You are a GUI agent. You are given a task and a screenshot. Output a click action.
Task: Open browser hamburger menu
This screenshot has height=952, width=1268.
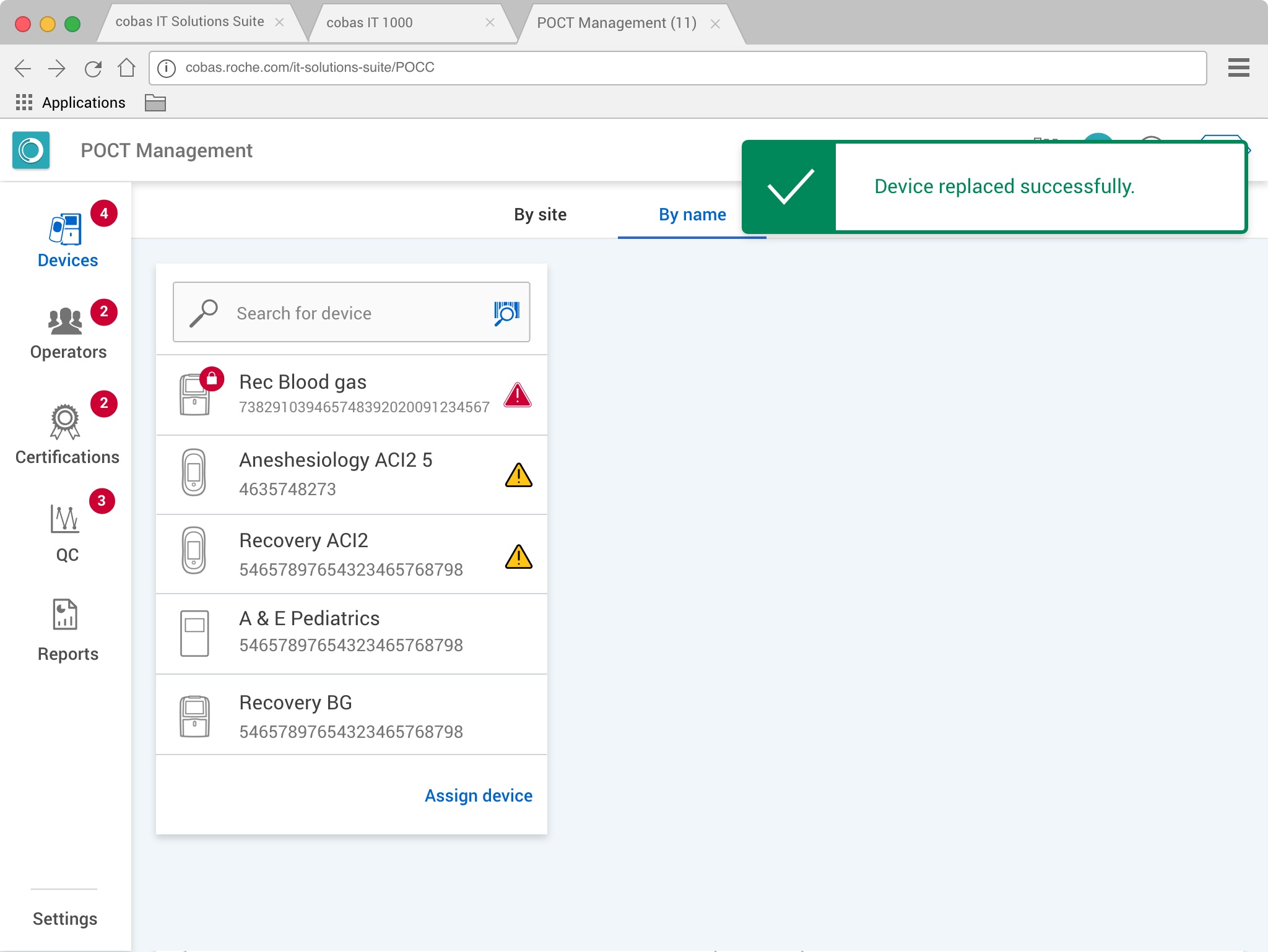click(1238, 67)
